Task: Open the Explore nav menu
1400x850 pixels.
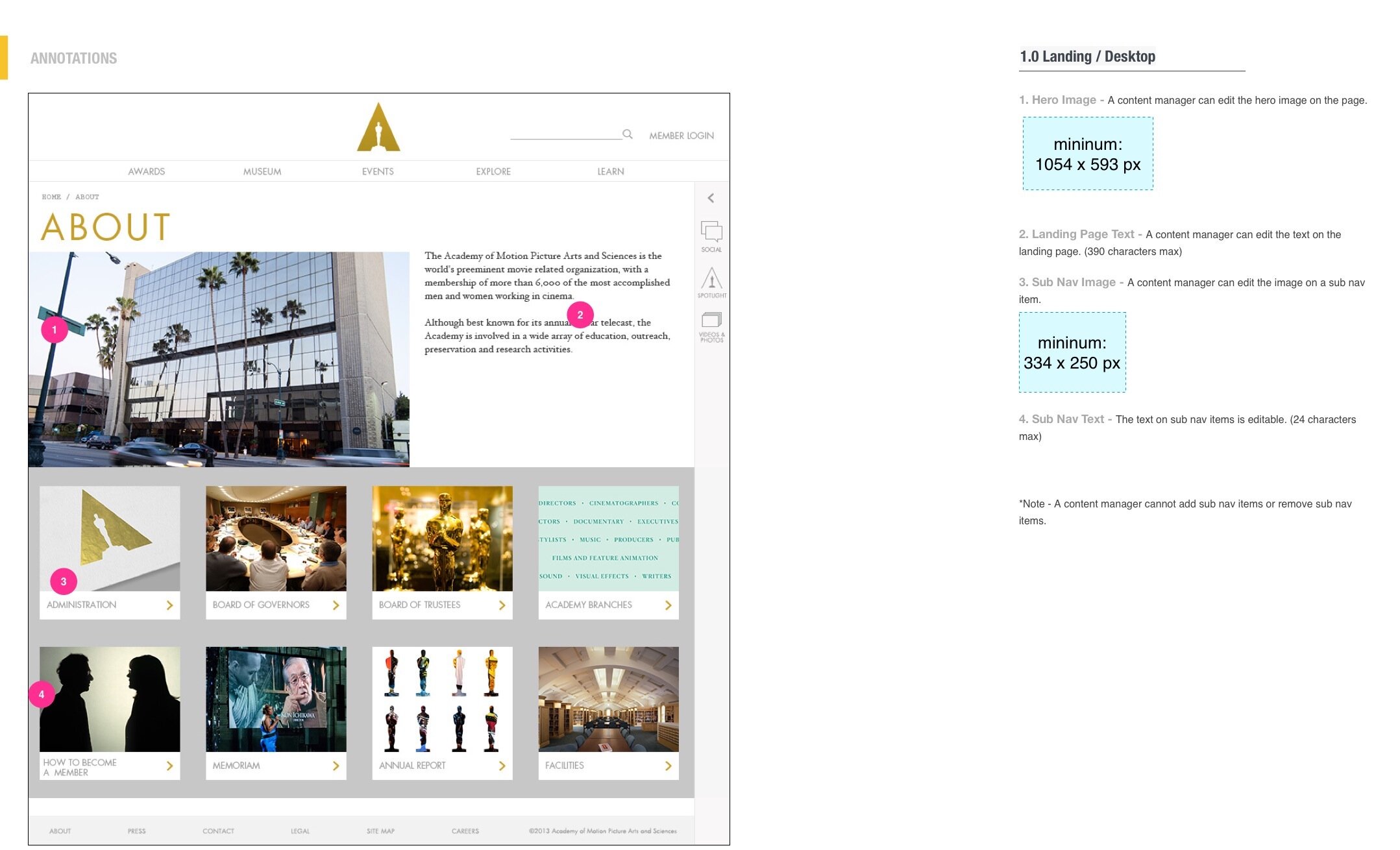Action: tap(493, 171)
